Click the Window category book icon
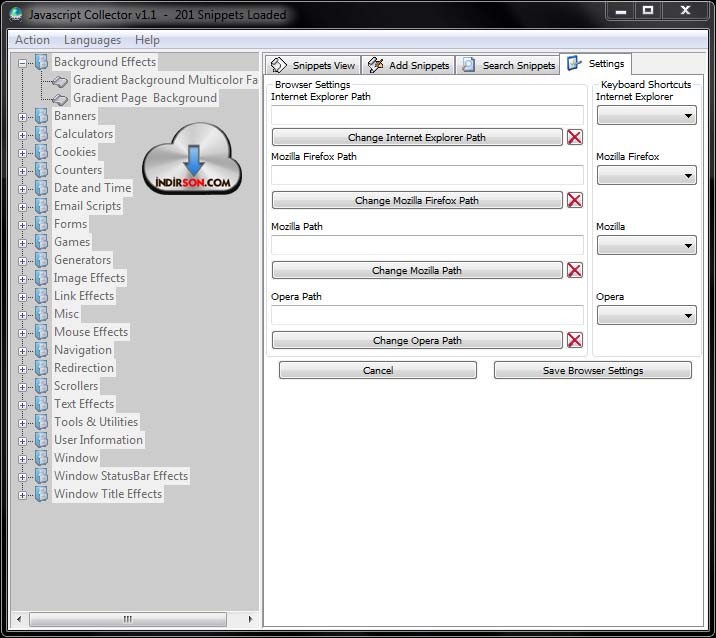Screen dimensions: 716x638 click(x=41, y=458)
